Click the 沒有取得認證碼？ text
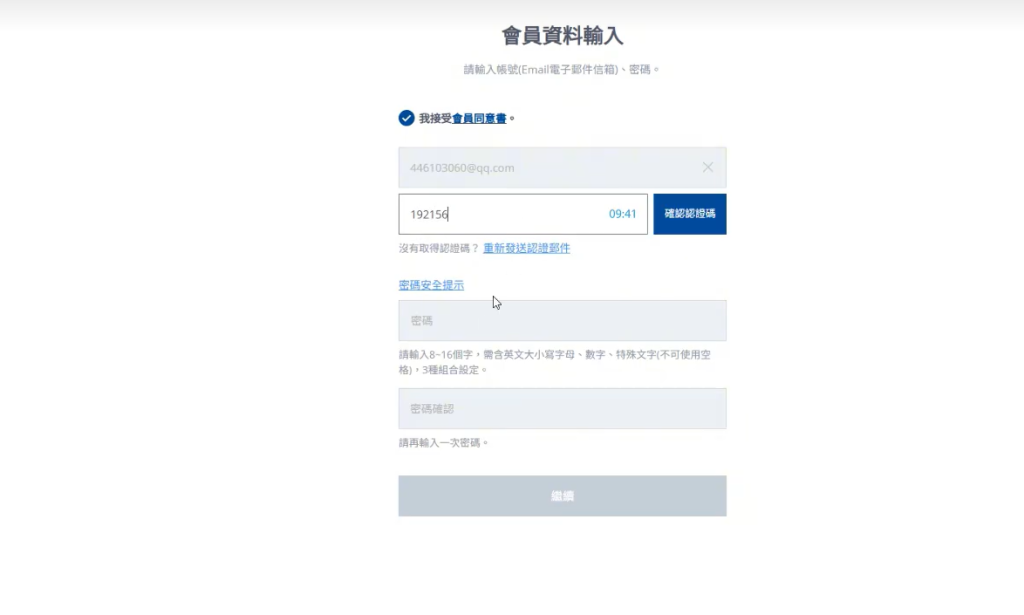The image size is (1024, 615). (x=438, y=248)
